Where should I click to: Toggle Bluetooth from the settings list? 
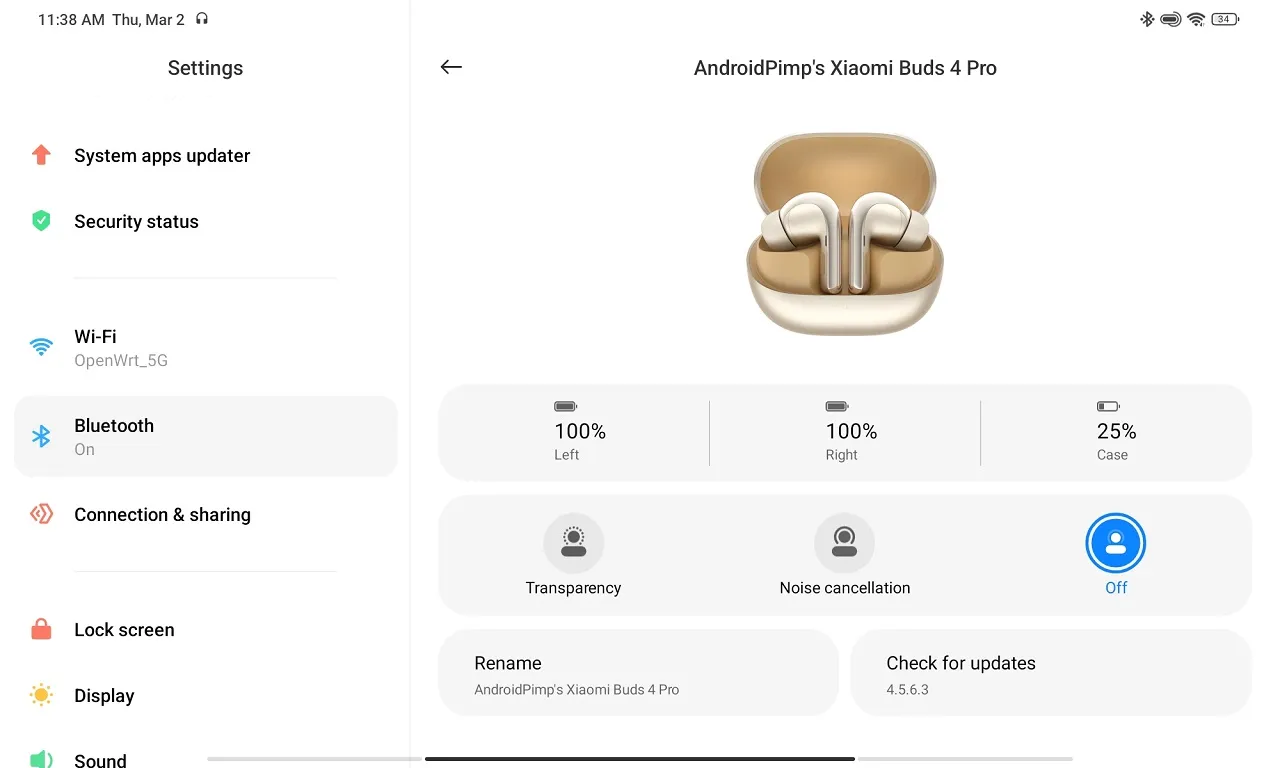tap(205, 436)
